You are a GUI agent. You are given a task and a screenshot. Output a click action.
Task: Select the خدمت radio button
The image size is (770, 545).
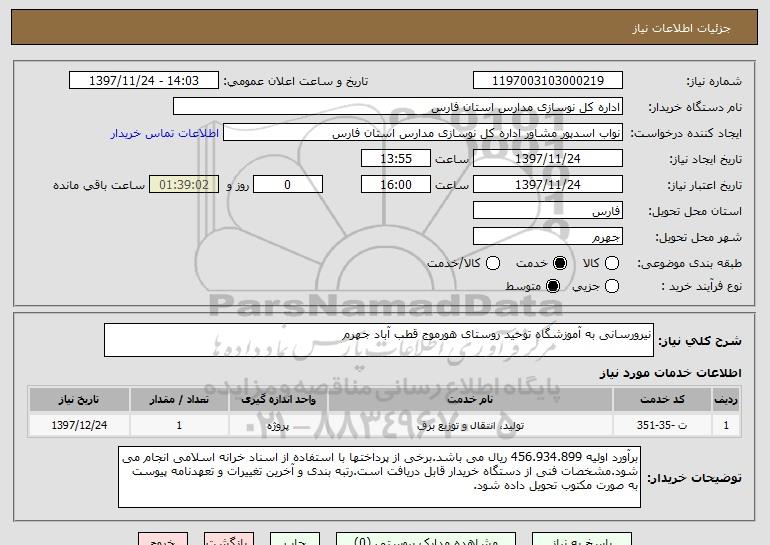559,263
